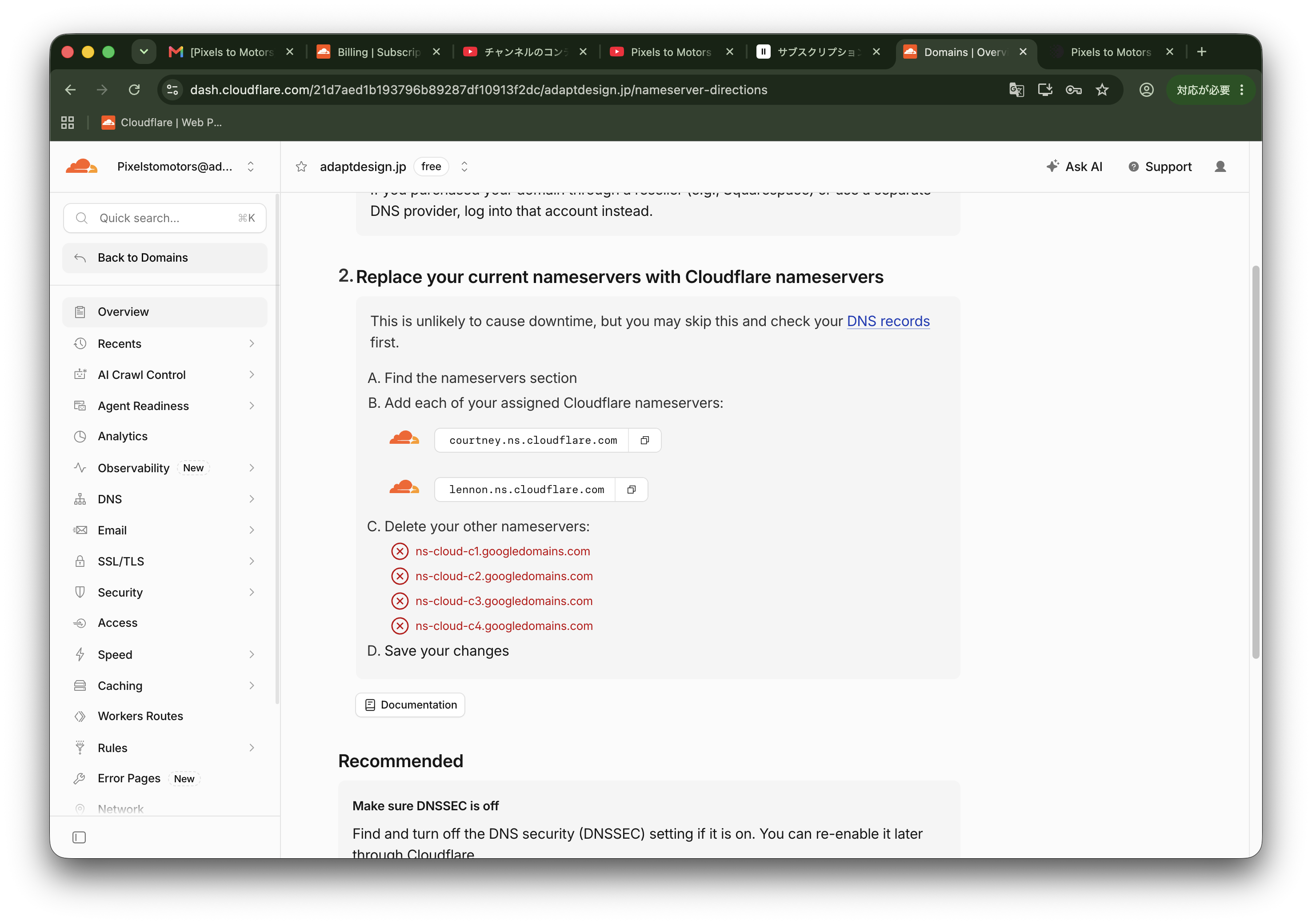Open Ask AI assistant
The height and width of the screenshot is (924, 1312).
tap(1074, 167)
